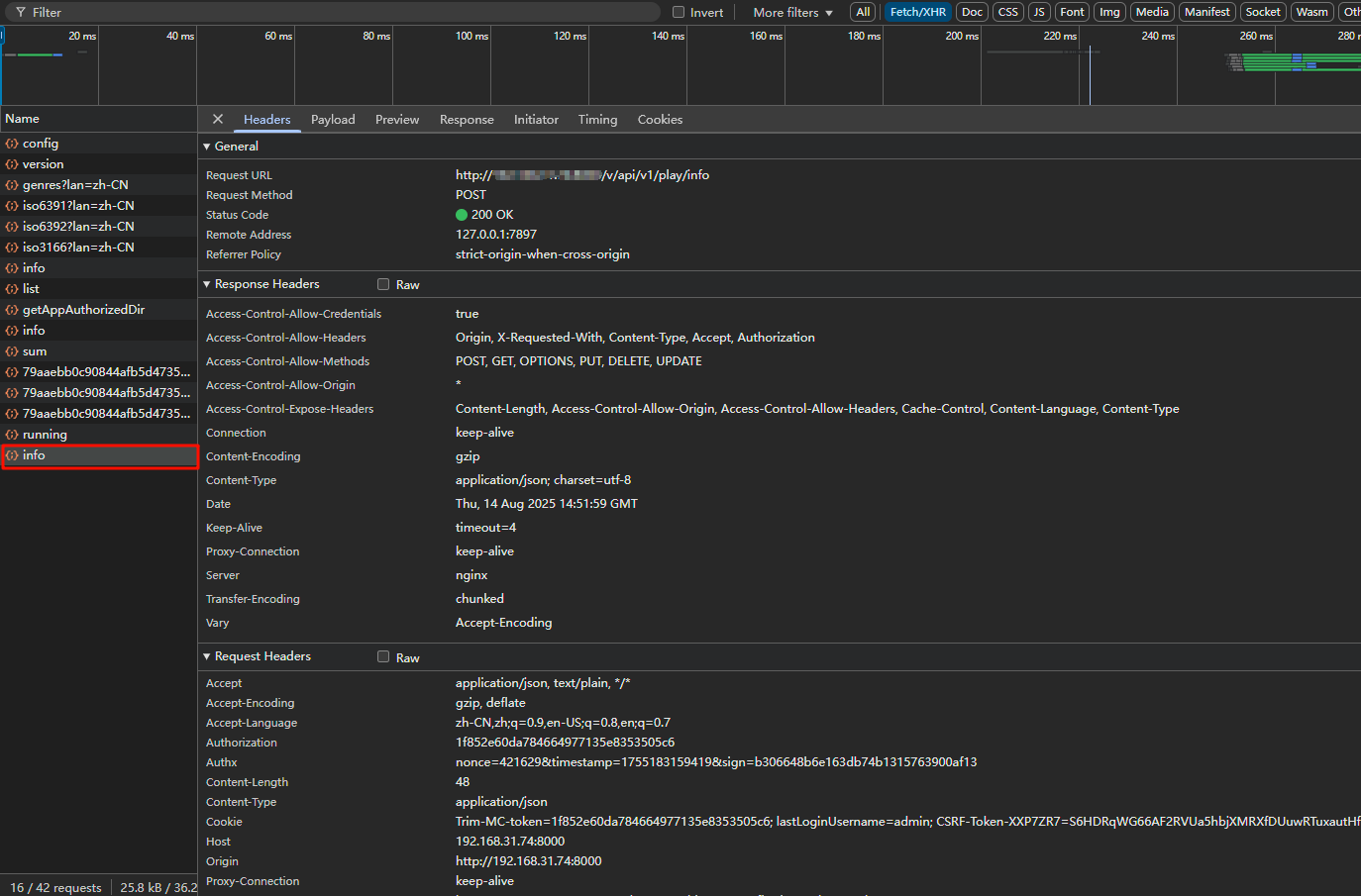The height and width of the screenshot is (896, 1361).
Task: Enable the Invert filter checkbox
Action: point(679,13)
